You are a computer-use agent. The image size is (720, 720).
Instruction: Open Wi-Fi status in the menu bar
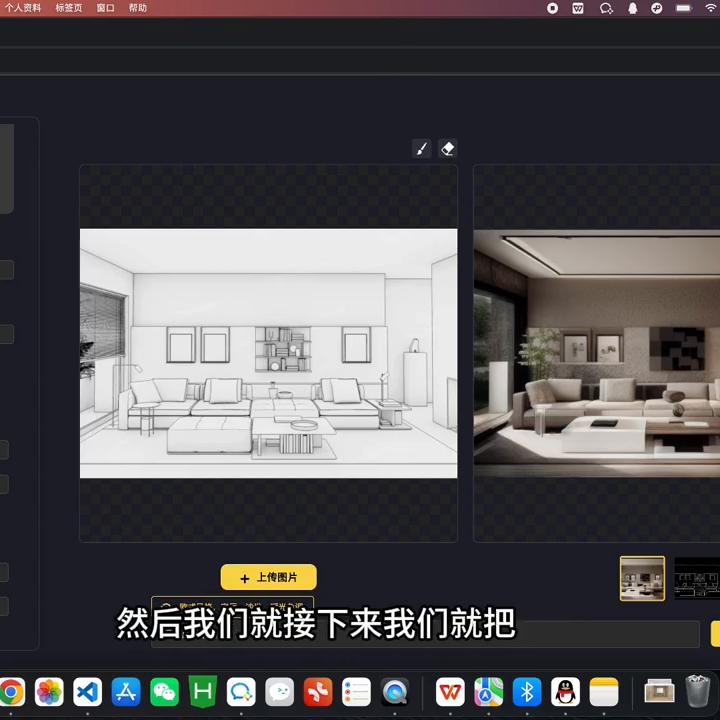coord(711,8)
